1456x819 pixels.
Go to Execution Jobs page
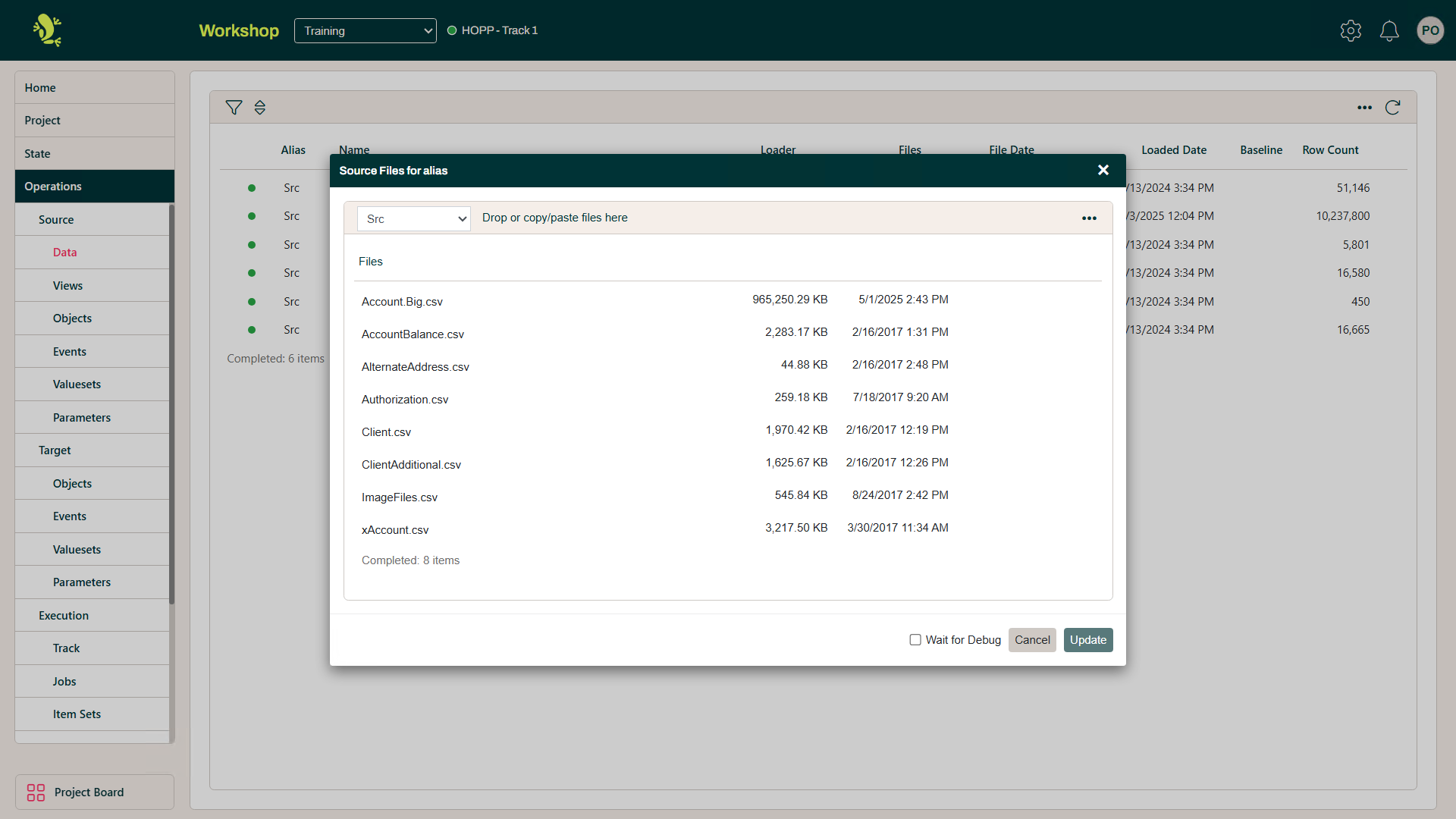coord(64,682)
